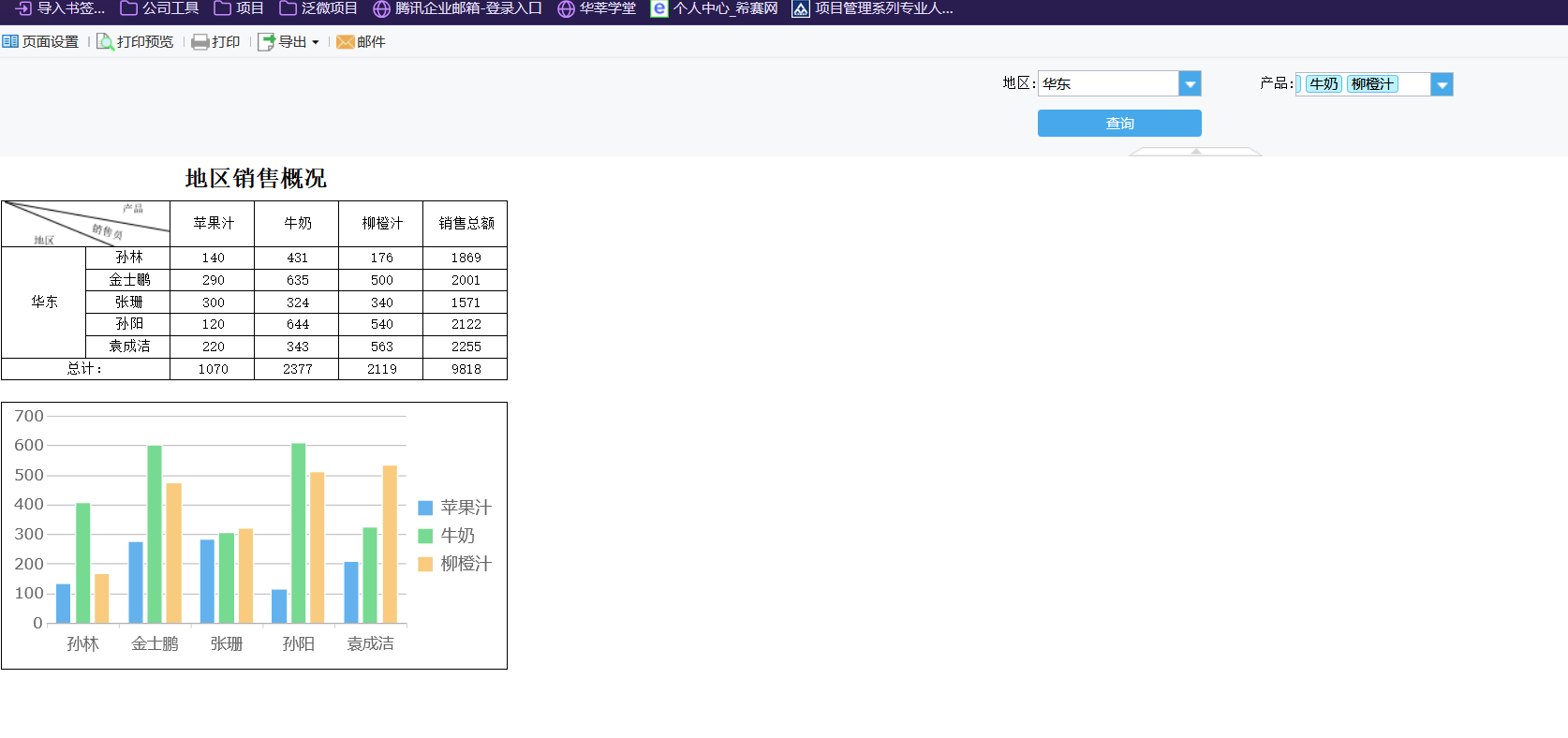Click 金士鹏's green 牛奶 bar in chart
The height and width of the screenshot is (738, 1568).
155,534
